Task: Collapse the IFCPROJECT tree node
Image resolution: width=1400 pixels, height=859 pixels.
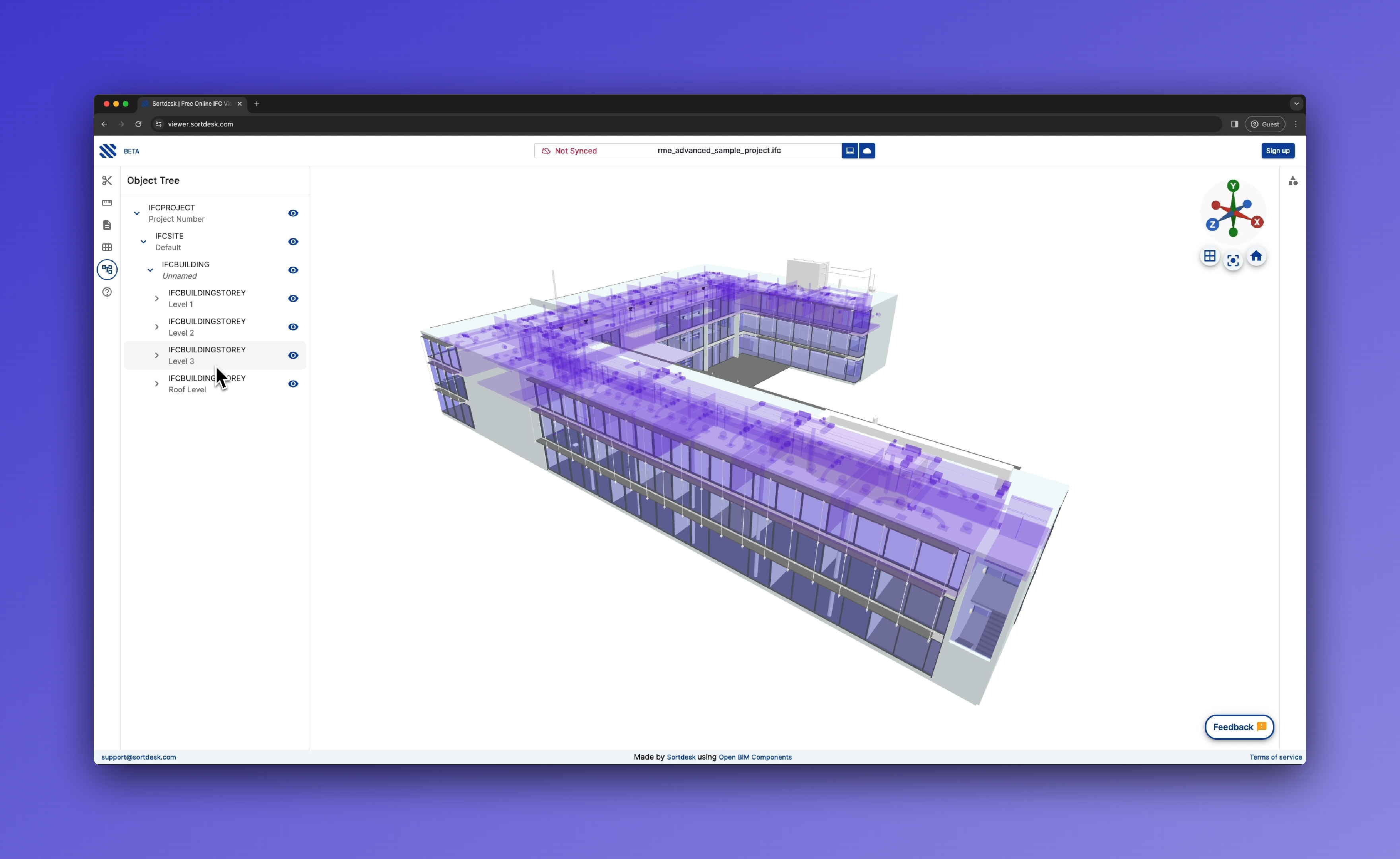Action: coord(137,214)
